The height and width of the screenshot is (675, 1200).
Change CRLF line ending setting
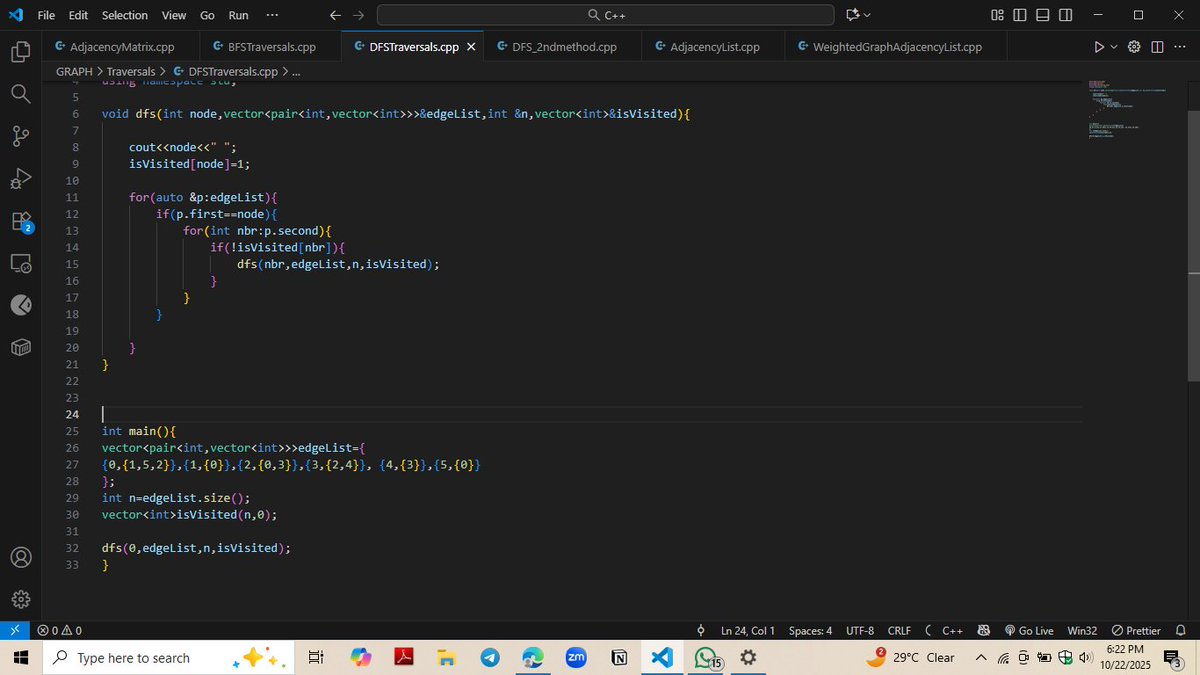[899, 630]
